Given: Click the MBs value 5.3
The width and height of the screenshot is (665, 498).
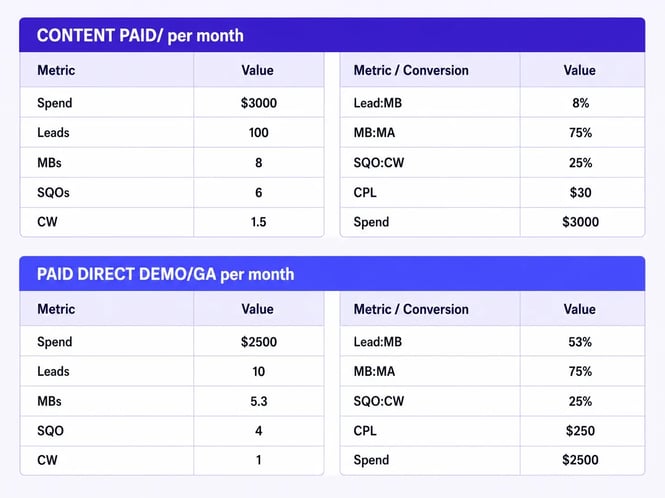Looking at the screenshot, I should [x=259, y=401].
